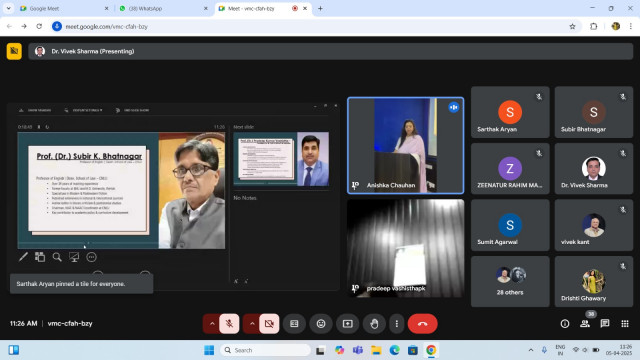Click END SLIDE SHOW in presenter view

pos(132,110)
